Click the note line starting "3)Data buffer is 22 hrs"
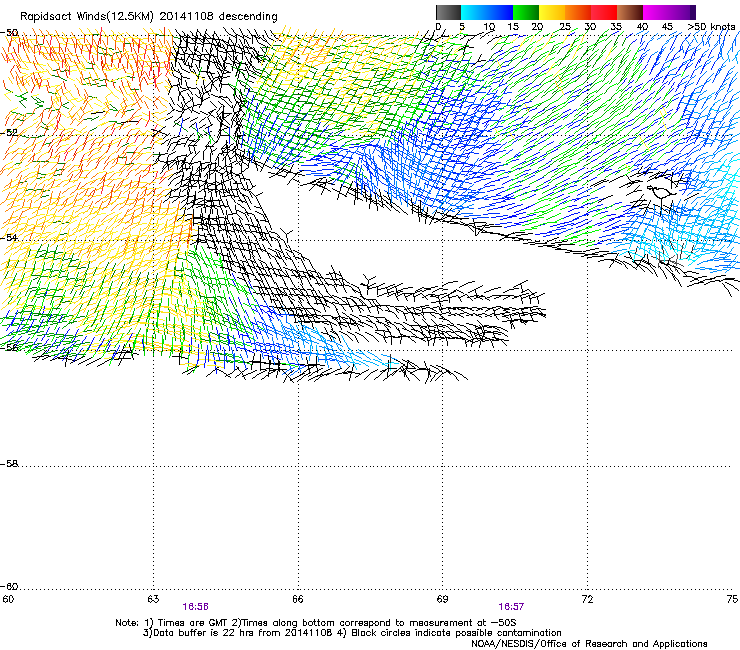 point(352,633)
